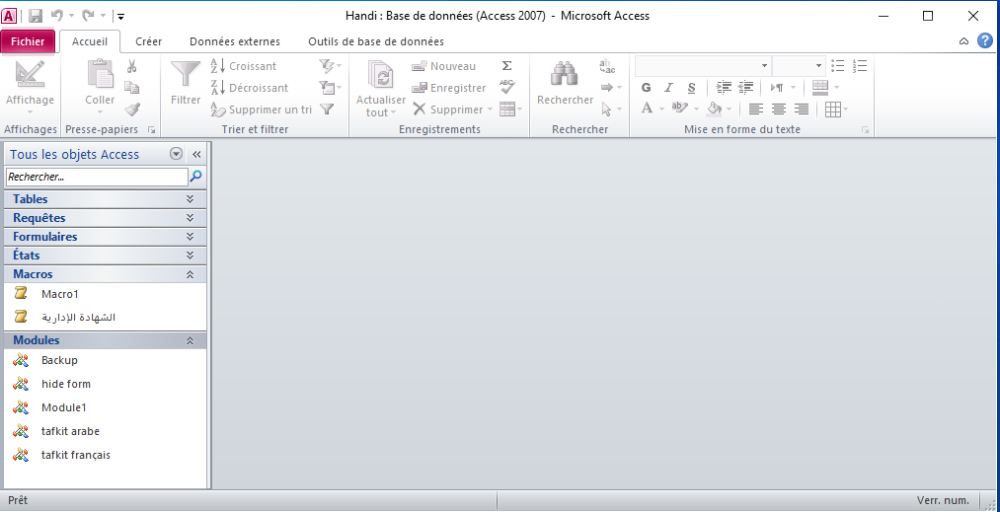This screenshot has width=1000, height=512.
Task: Click Nouveau record button
Action: (443, 66)
